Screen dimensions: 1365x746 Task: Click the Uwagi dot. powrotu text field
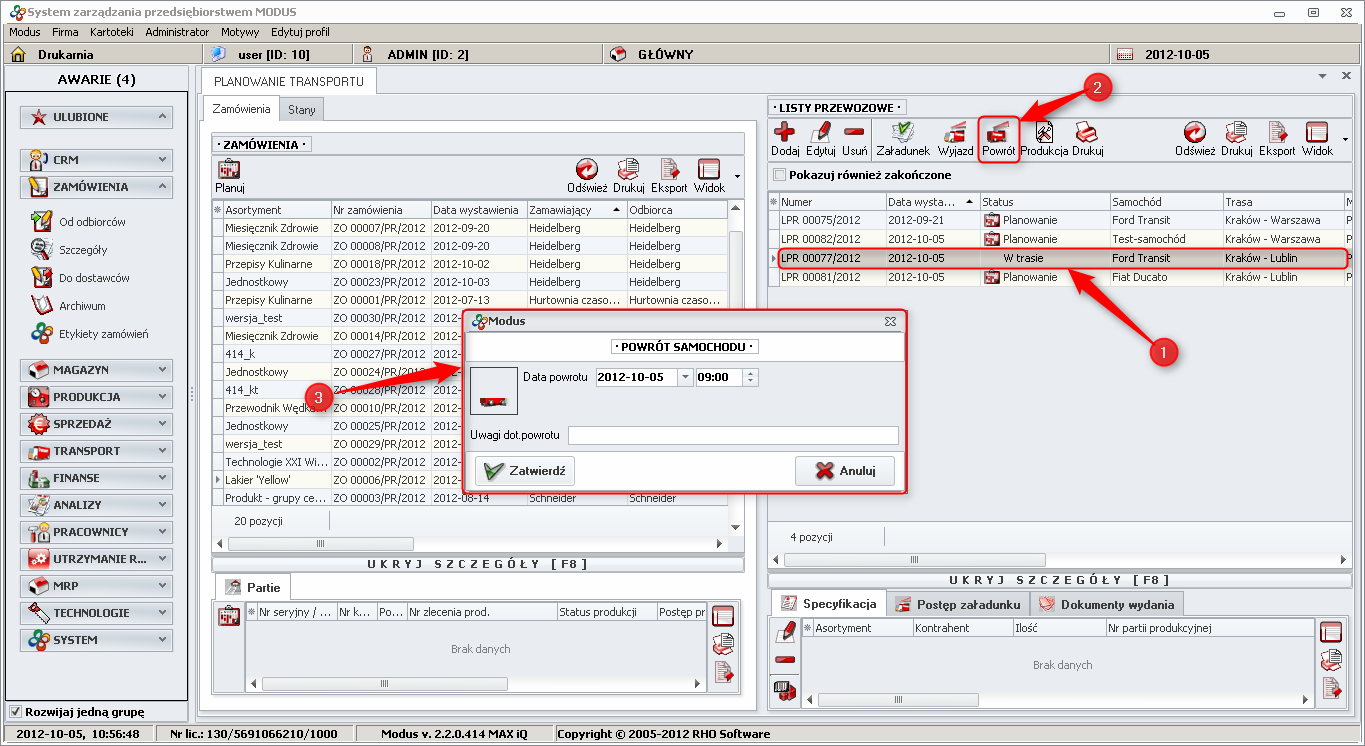tap(733, 435)
